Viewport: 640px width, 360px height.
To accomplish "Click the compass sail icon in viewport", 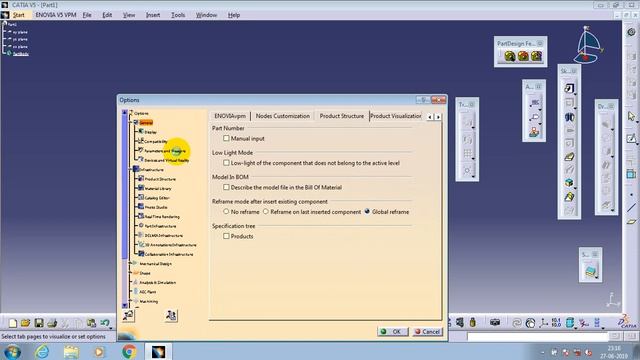I will click(588, 45).
